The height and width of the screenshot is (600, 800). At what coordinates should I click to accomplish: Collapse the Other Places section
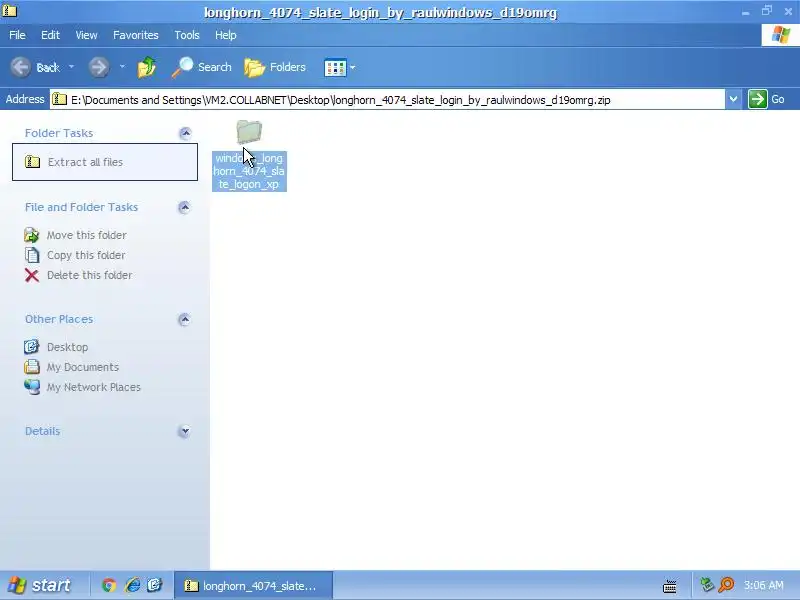(185, 319)
